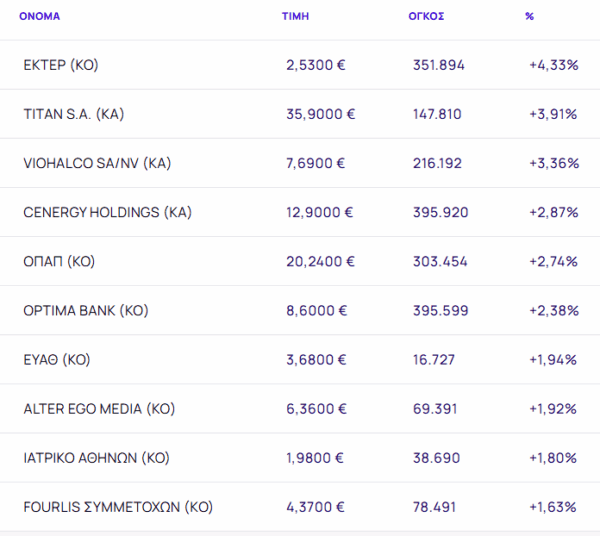
Task: Click the 78.491 volume for FOURLIS
Action: click(435, 506)
